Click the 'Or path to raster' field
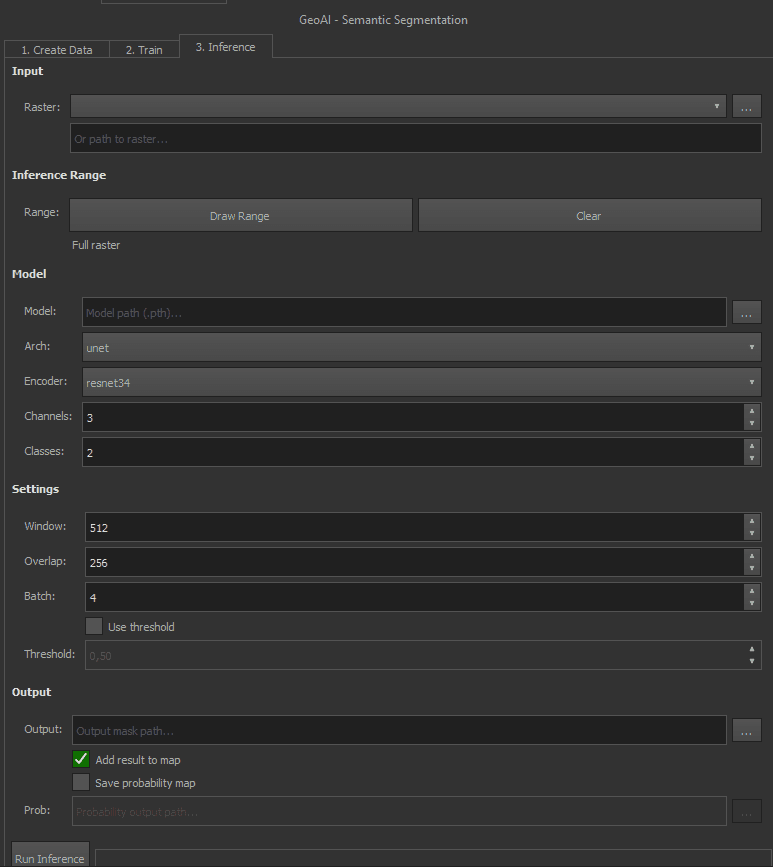The height and width of the screenshot is (867, 773). [x=416, y=138]
